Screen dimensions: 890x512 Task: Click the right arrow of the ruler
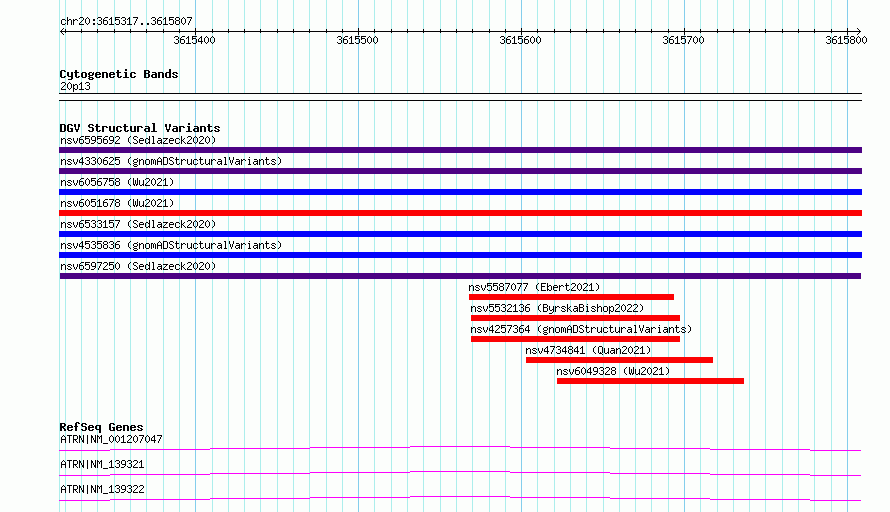point(858,31)
